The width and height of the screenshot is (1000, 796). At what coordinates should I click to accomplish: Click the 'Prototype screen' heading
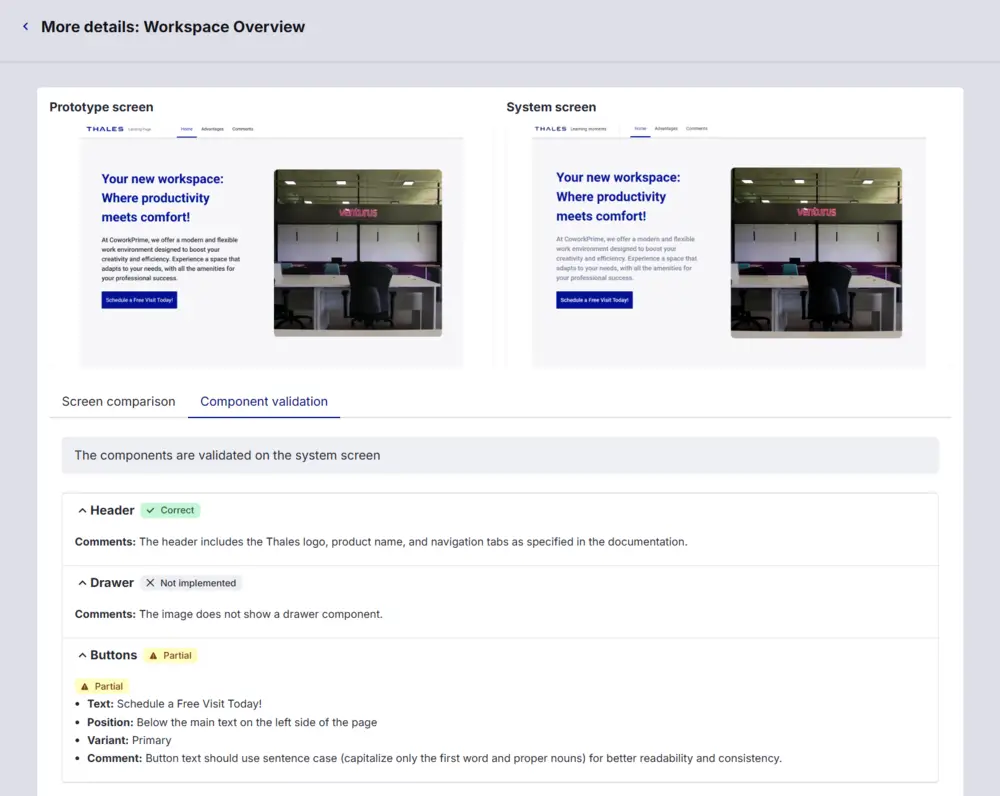[x=101, y=107]
